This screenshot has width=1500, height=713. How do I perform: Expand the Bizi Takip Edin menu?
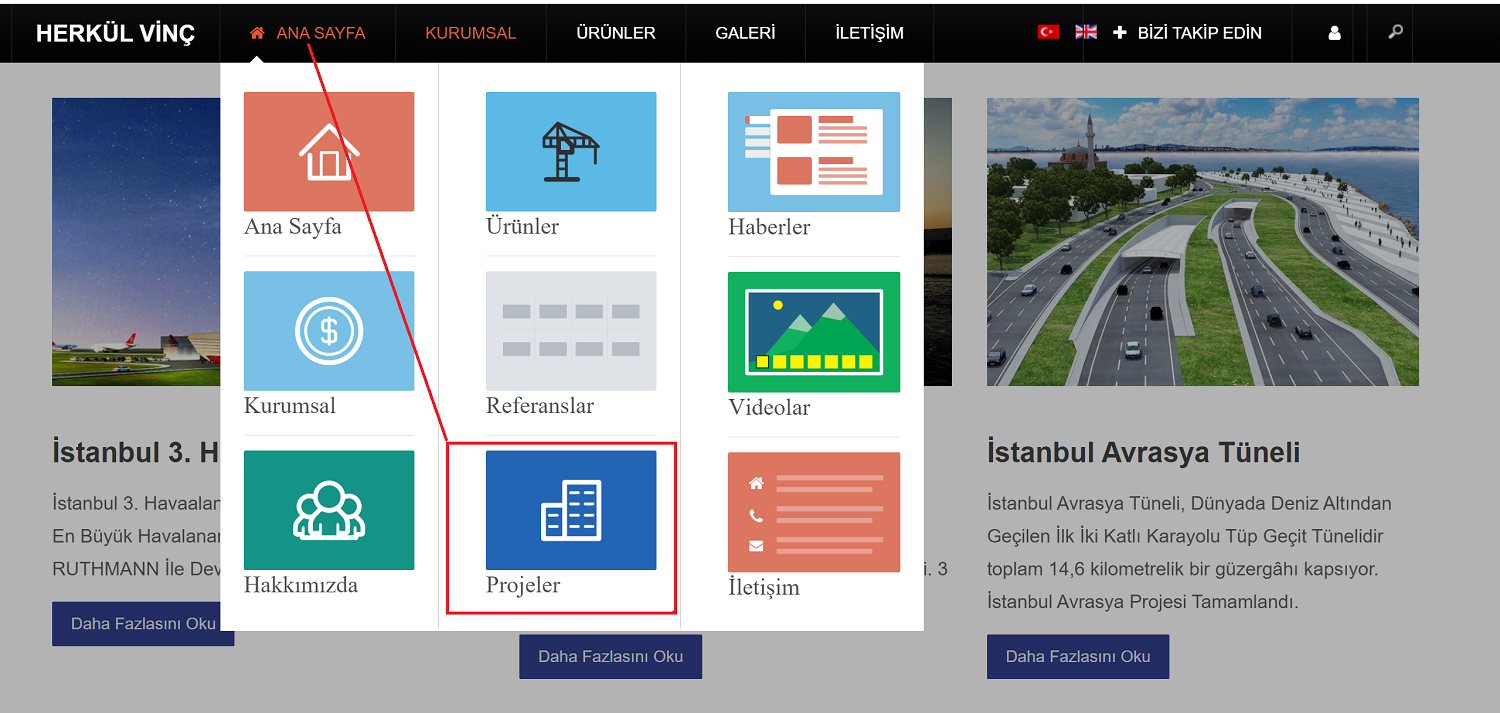tap(1188, 33)
